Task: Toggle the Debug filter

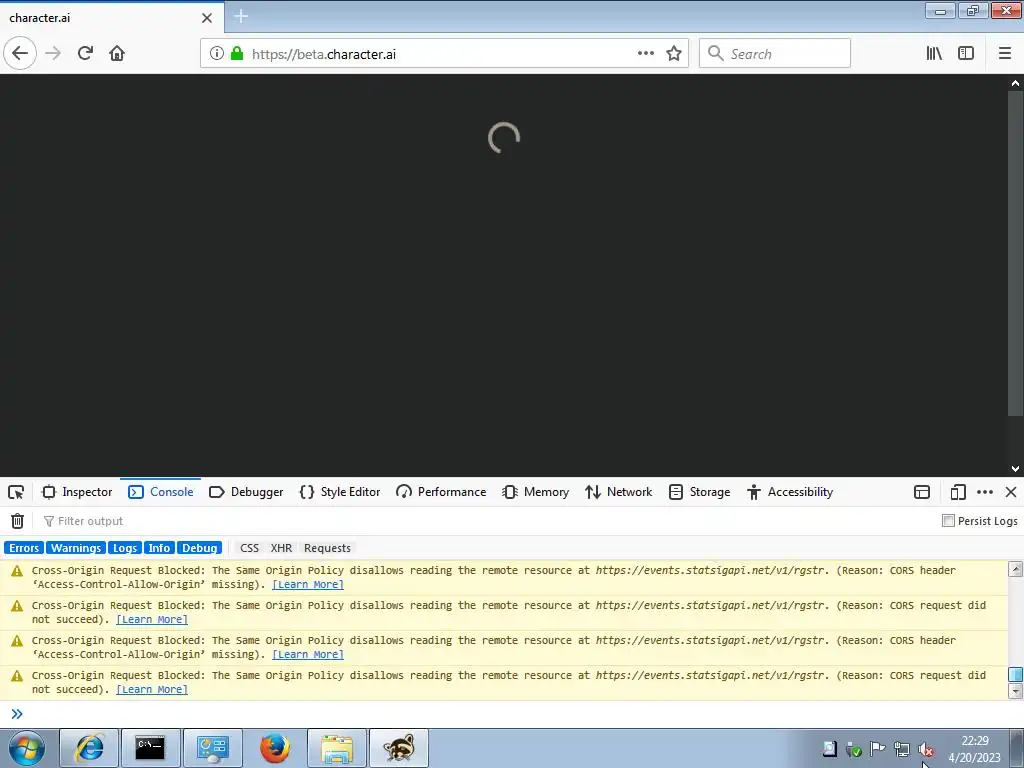Action: (200, 548)
